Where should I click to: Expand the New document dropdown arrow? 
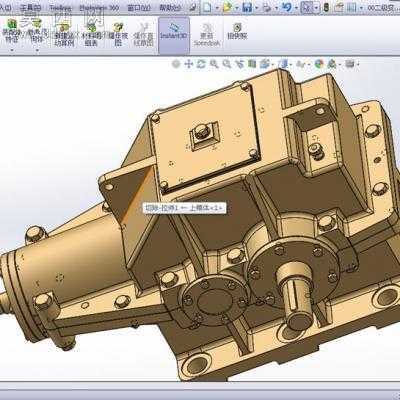point(216,8)
